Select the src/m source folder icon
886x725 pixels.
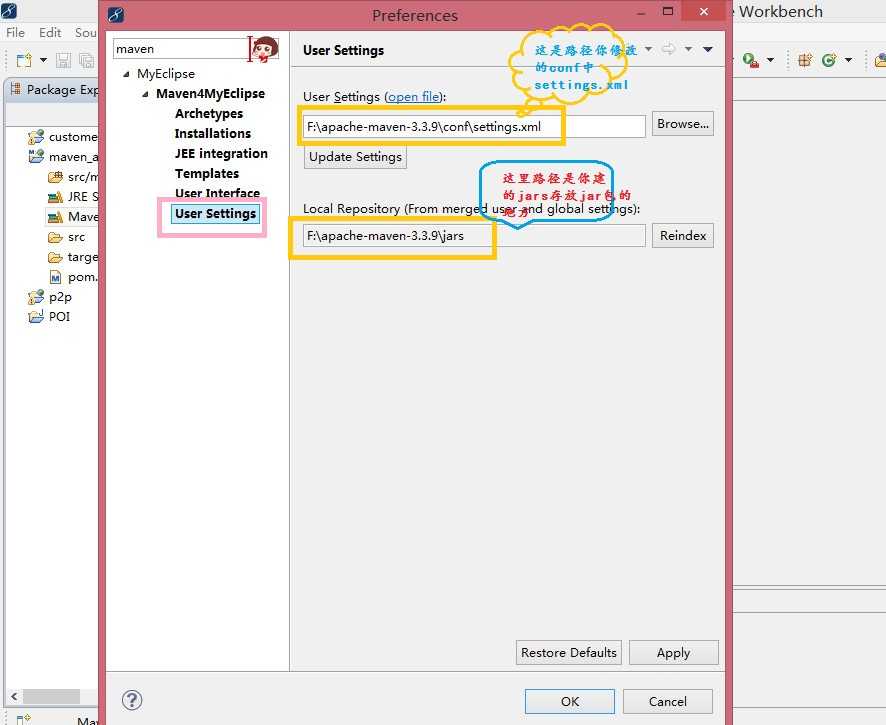click(55, 177)
